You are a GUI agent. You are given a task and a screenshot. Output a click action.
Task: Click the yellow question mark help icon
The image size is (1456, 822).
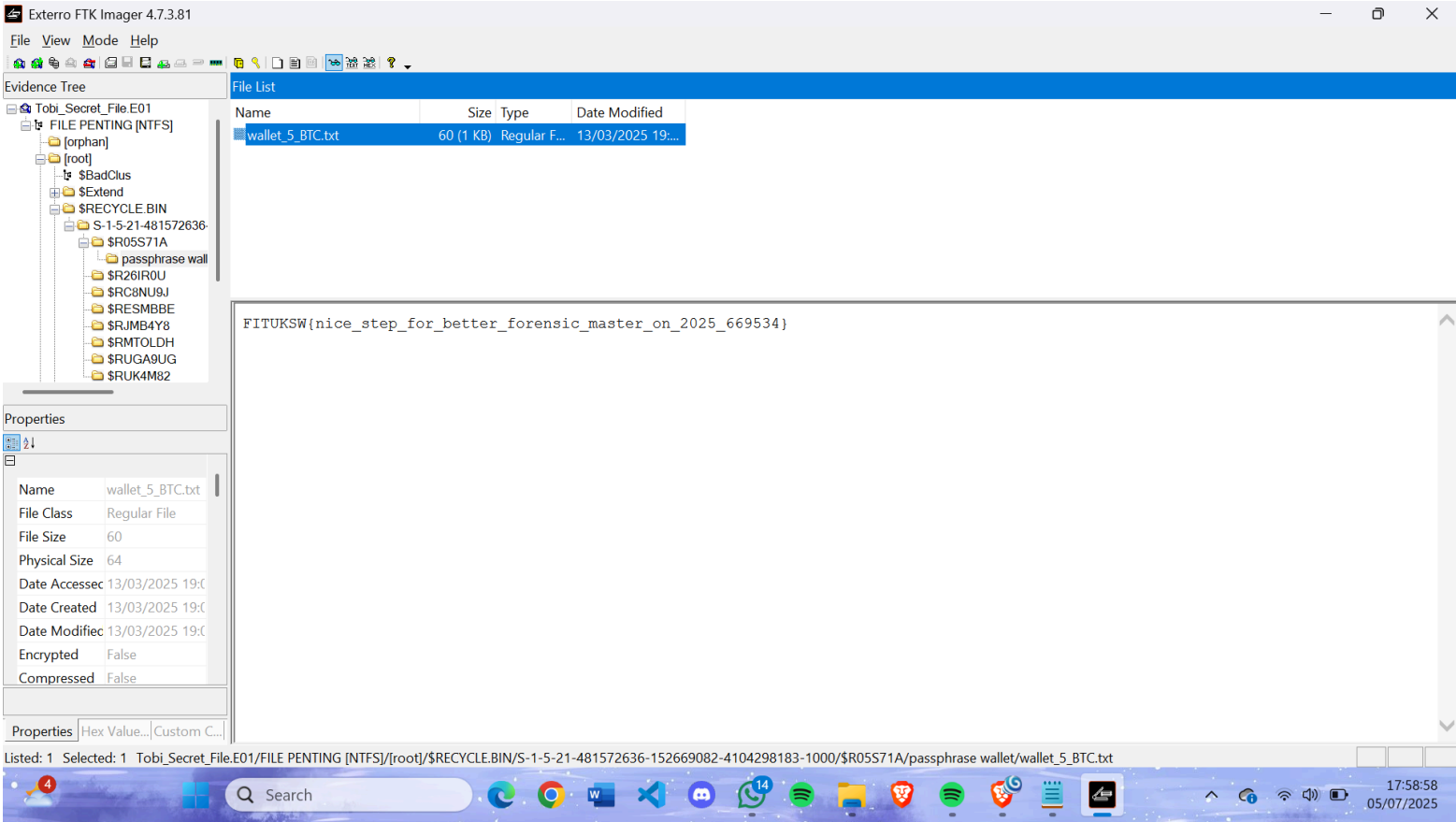391,64
